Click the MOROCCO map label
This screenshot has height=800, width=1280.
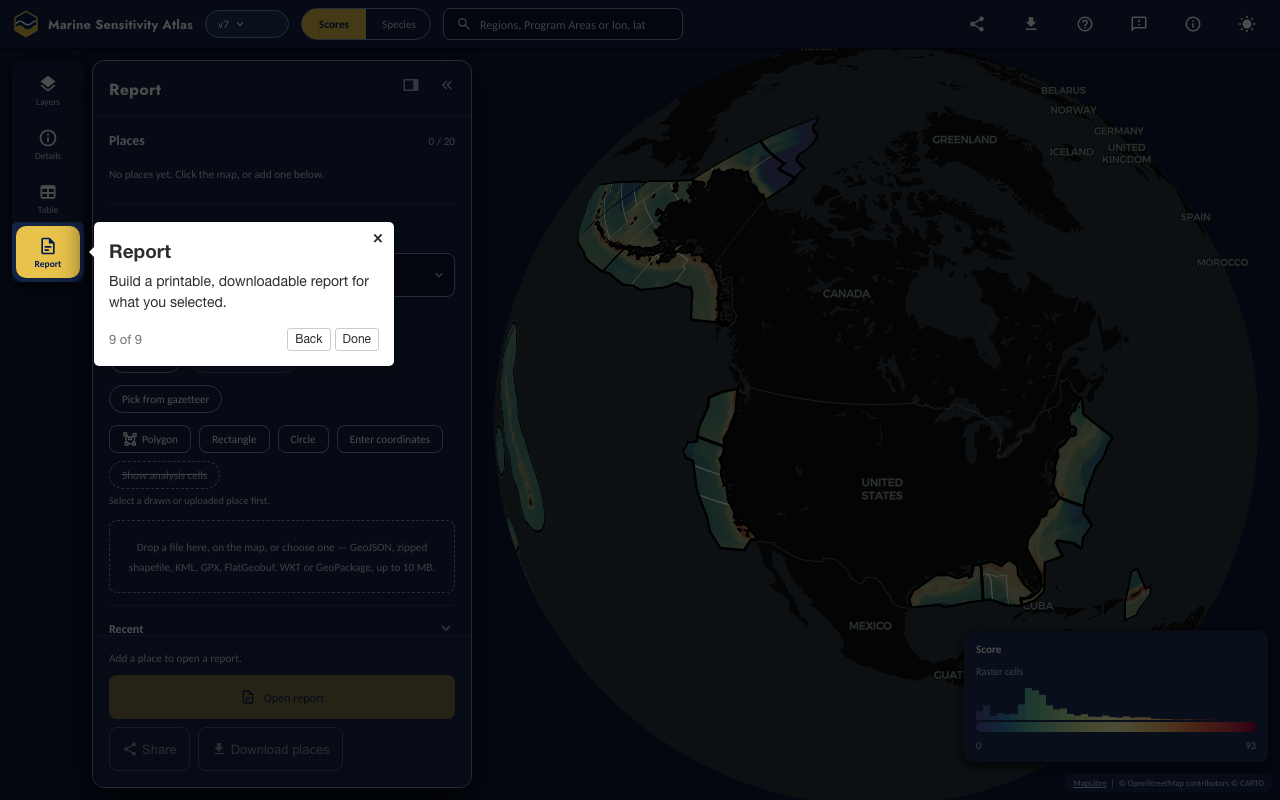(1222, 262)
